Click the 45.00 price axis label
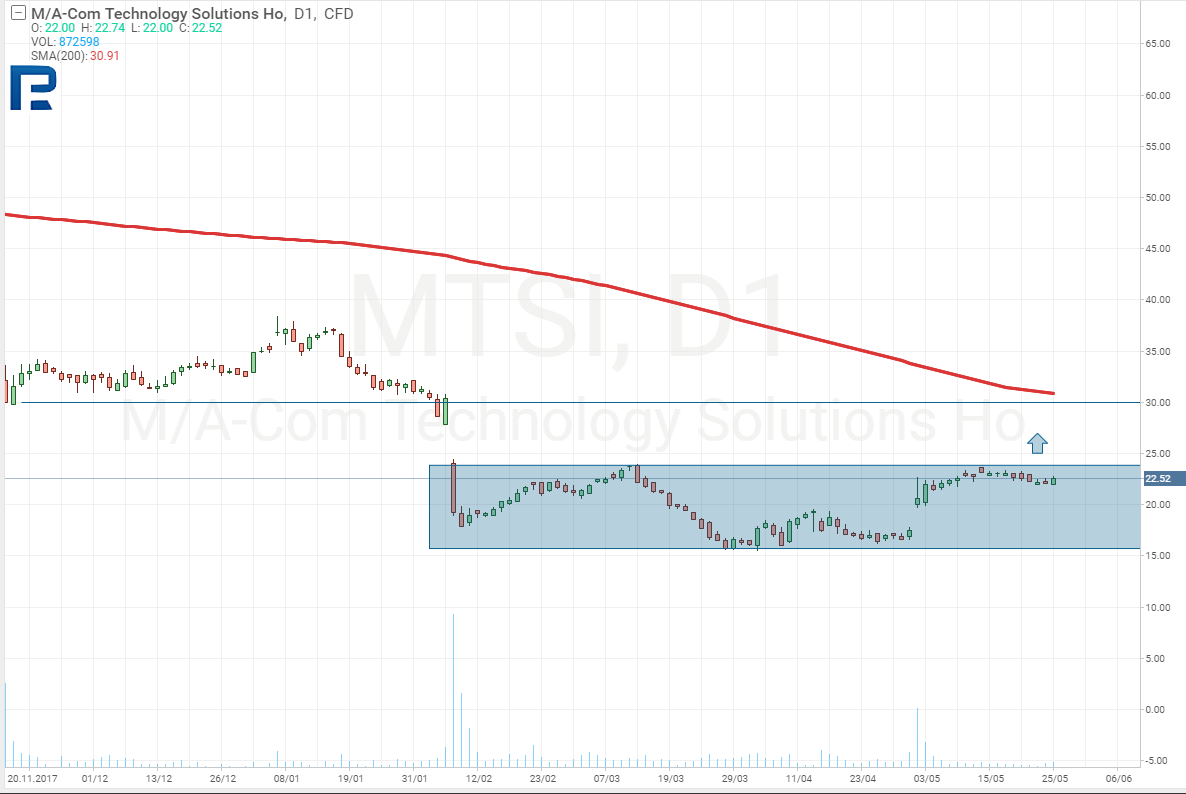Screen dimensions: 1186x794 coord(1157,249)
